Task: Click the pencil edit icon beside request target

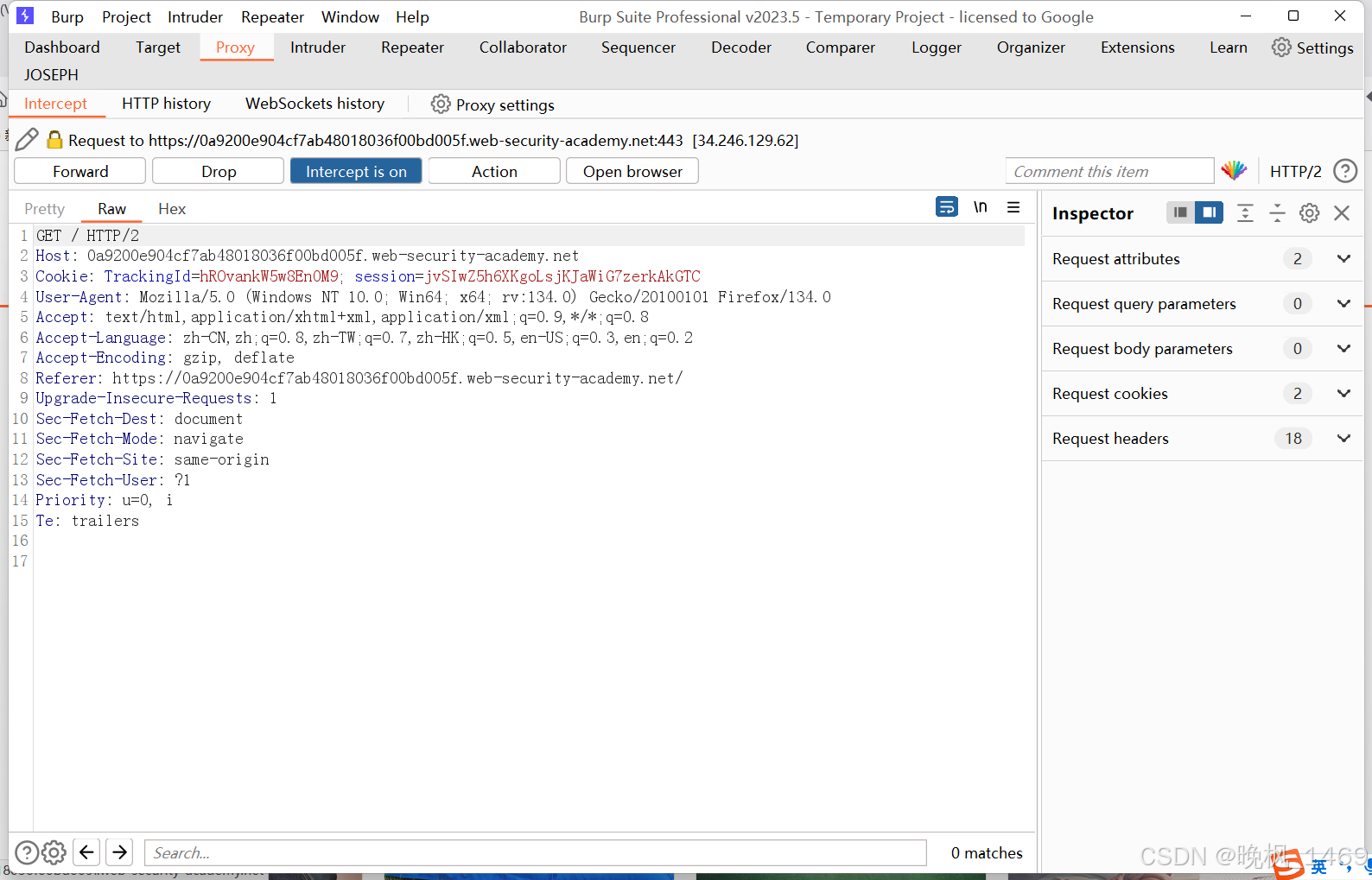Action: tap(27, 139)
